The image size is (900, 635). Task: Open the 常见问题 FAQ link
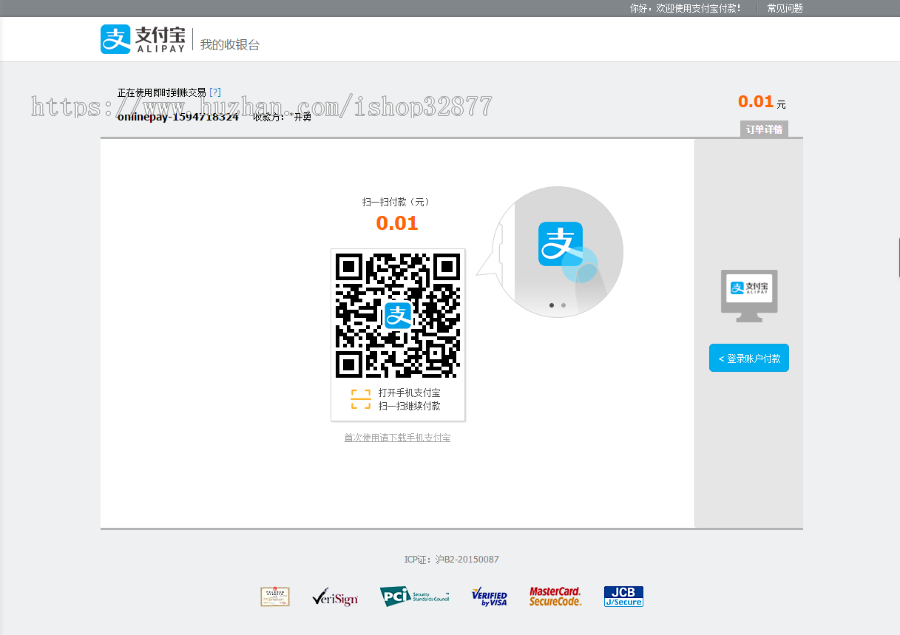coord(785,8)
